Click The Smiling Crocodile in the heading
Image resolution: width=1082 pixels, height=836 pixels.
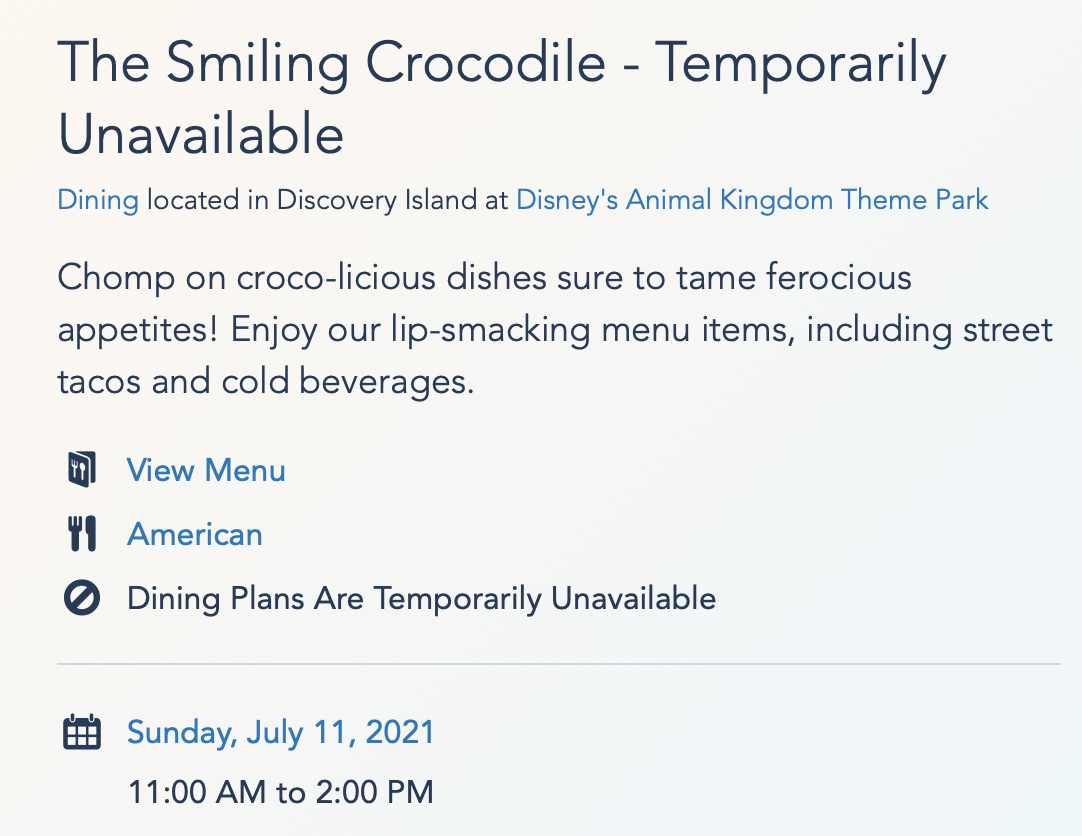coord(331,63)
